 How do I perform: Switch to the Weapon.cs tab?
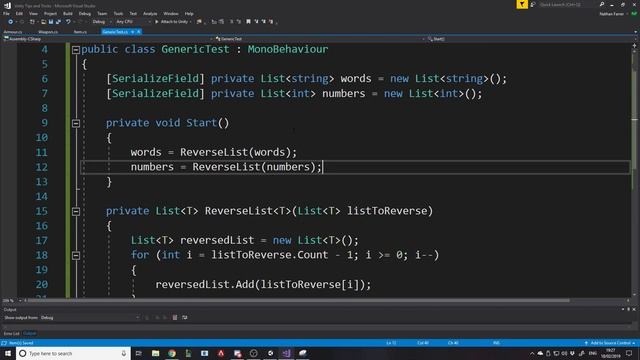pos(48,31)
